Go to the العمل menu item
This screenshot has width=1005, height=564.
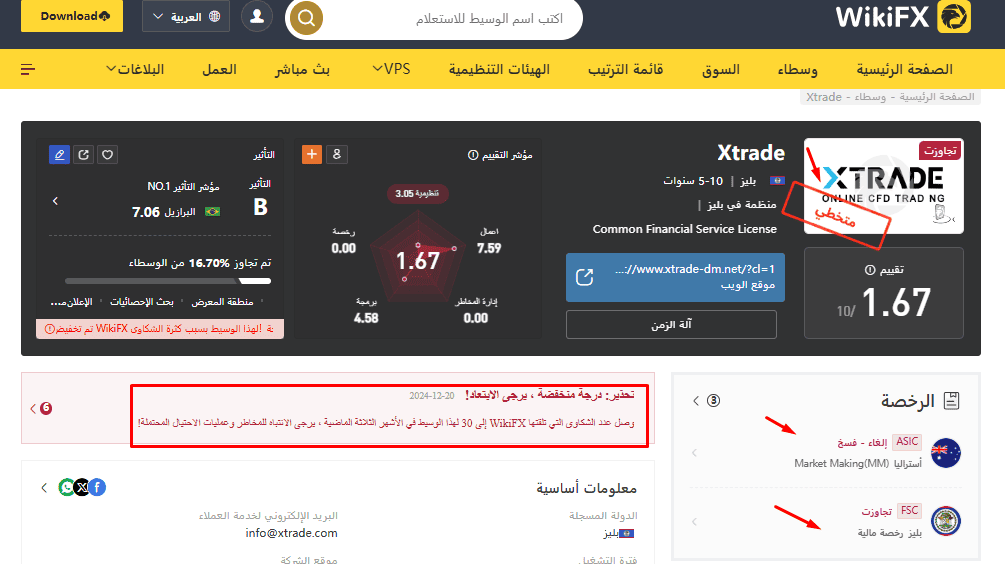(219, 69)
